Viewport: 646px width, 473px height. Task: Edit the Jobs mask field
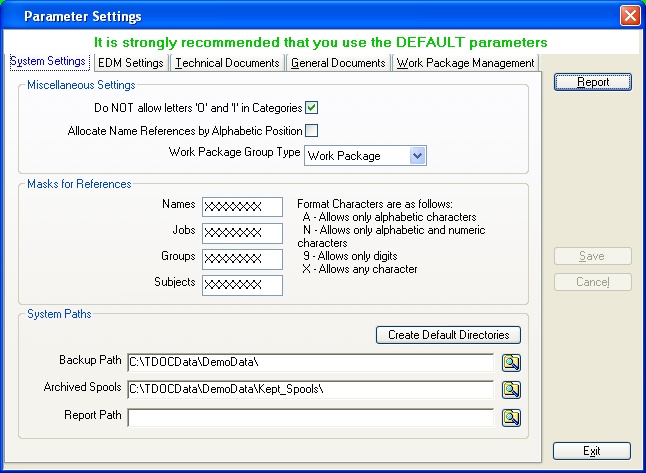pyautogui.click(x=242, y=233)
